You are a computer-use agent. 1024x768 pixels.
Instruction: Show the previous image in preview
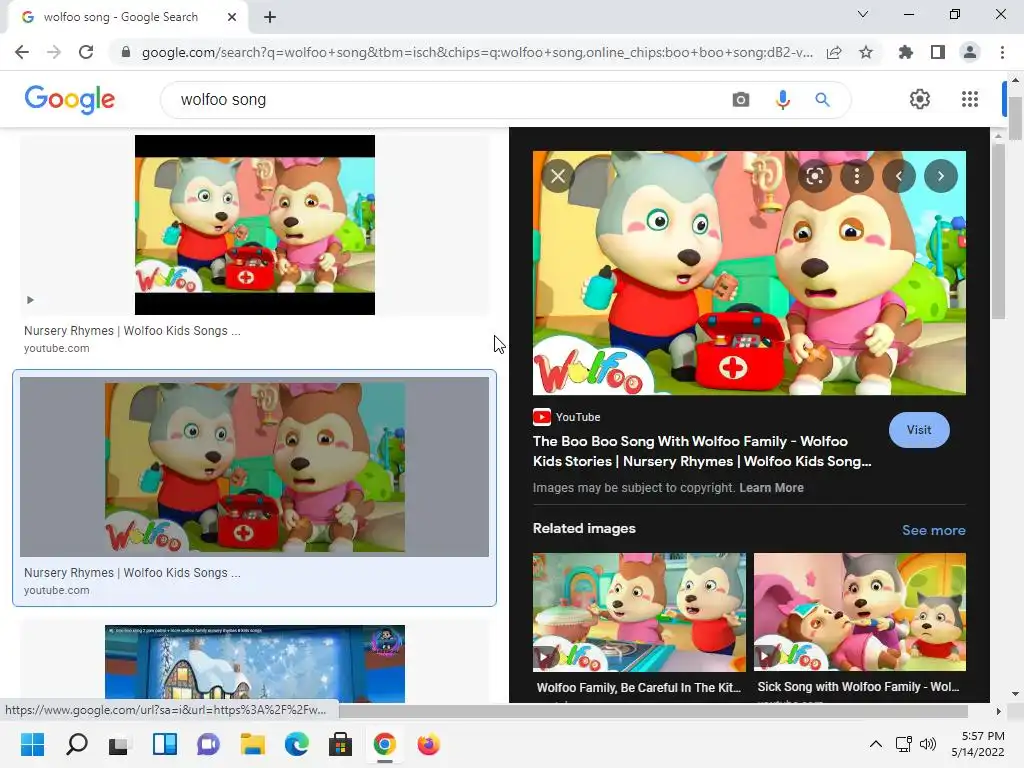(899, 176)
